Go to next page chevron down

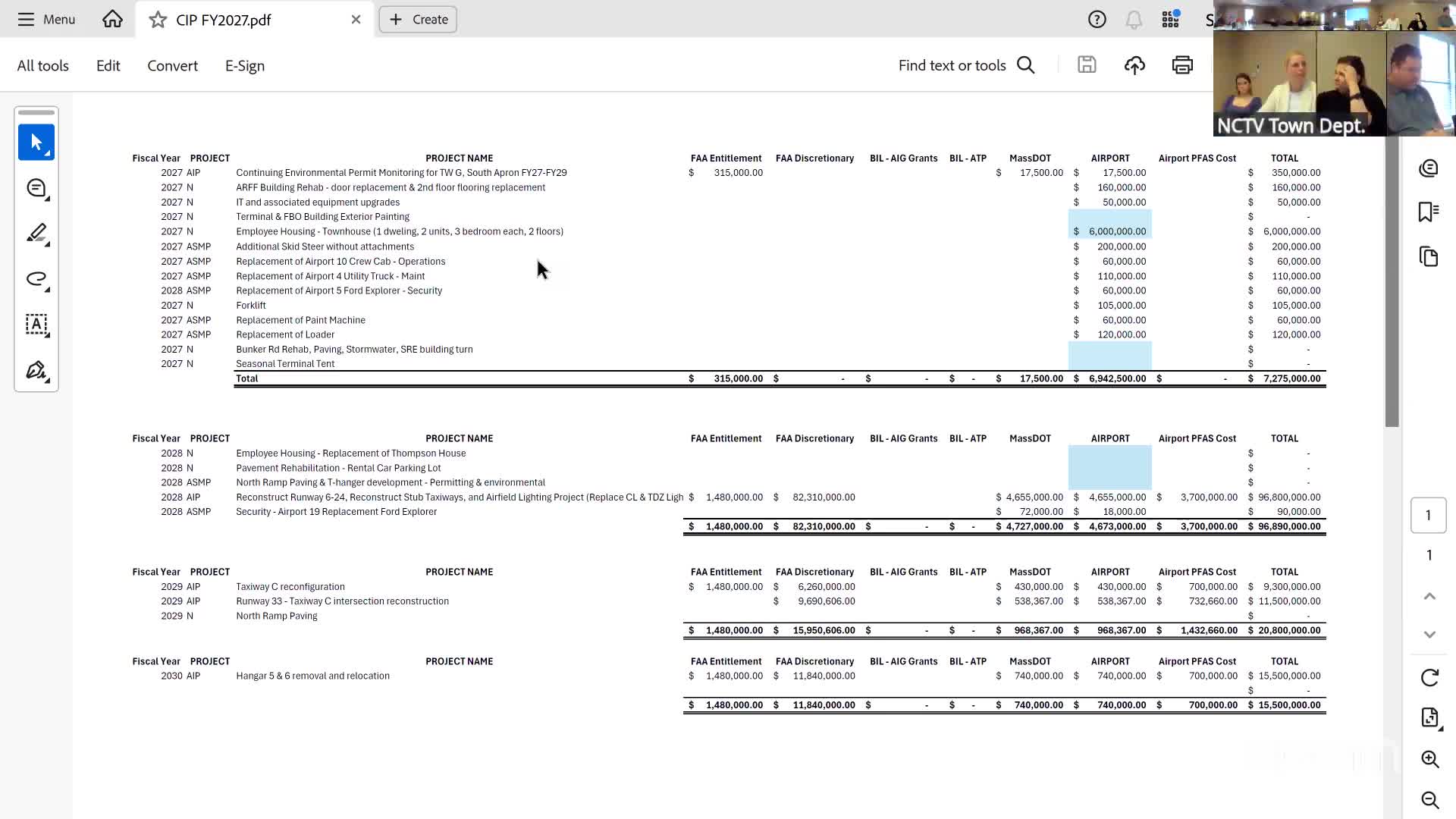pos(1429,634)
